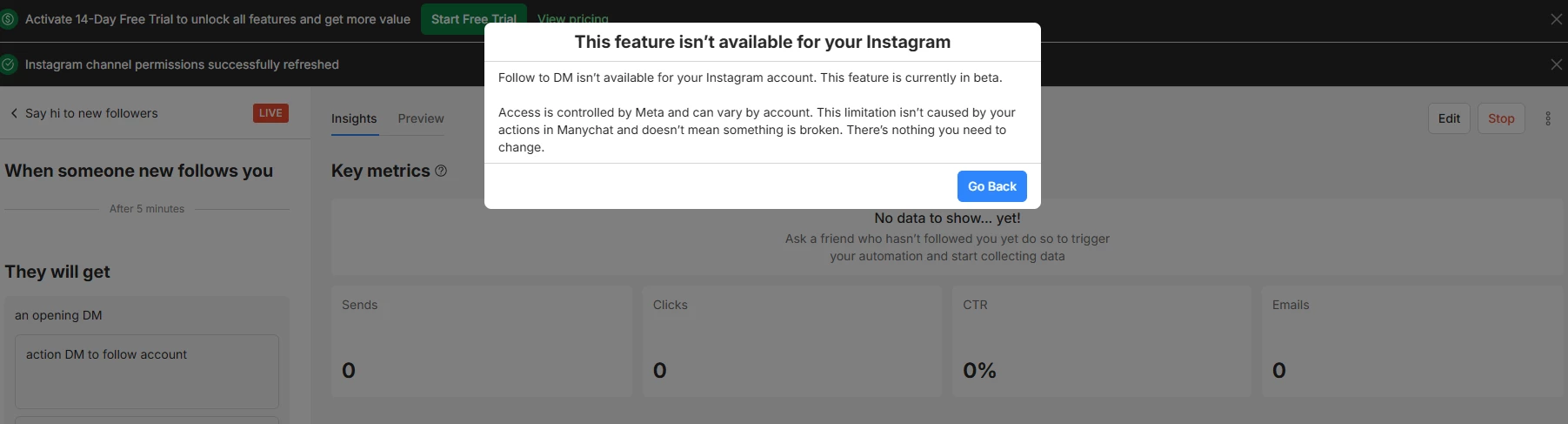The height and width of the screenshot is (424, 1568).
Task: Click the Clicks metric card
Action: click(x=791, y=341)
